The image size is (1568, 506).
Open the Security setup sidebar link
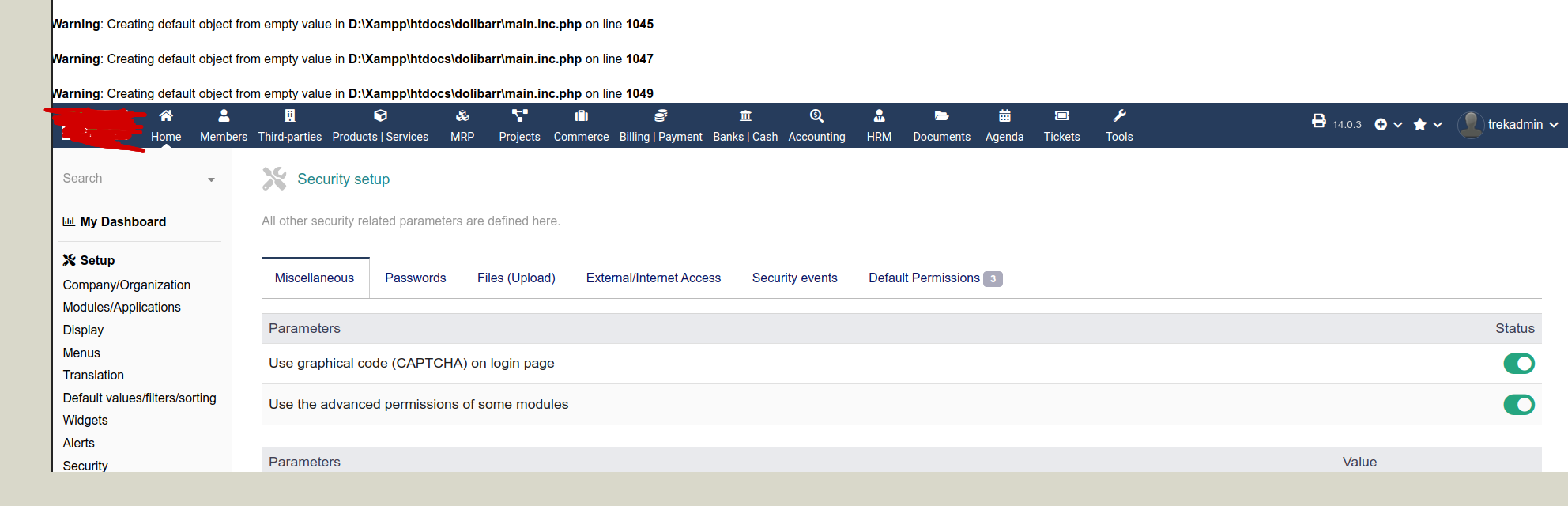pyautogui.click(x=85, y=465)
